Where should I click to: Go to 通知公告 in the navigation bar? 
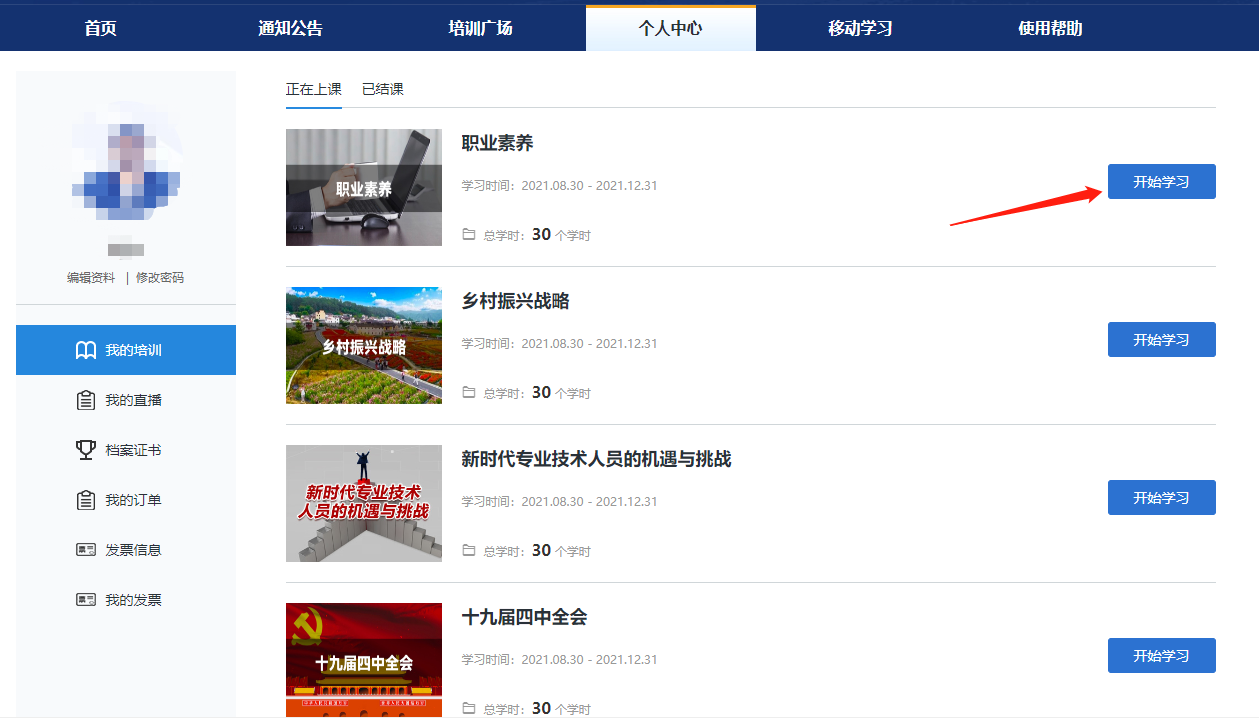pyautogui.click(x=290, y=28)
